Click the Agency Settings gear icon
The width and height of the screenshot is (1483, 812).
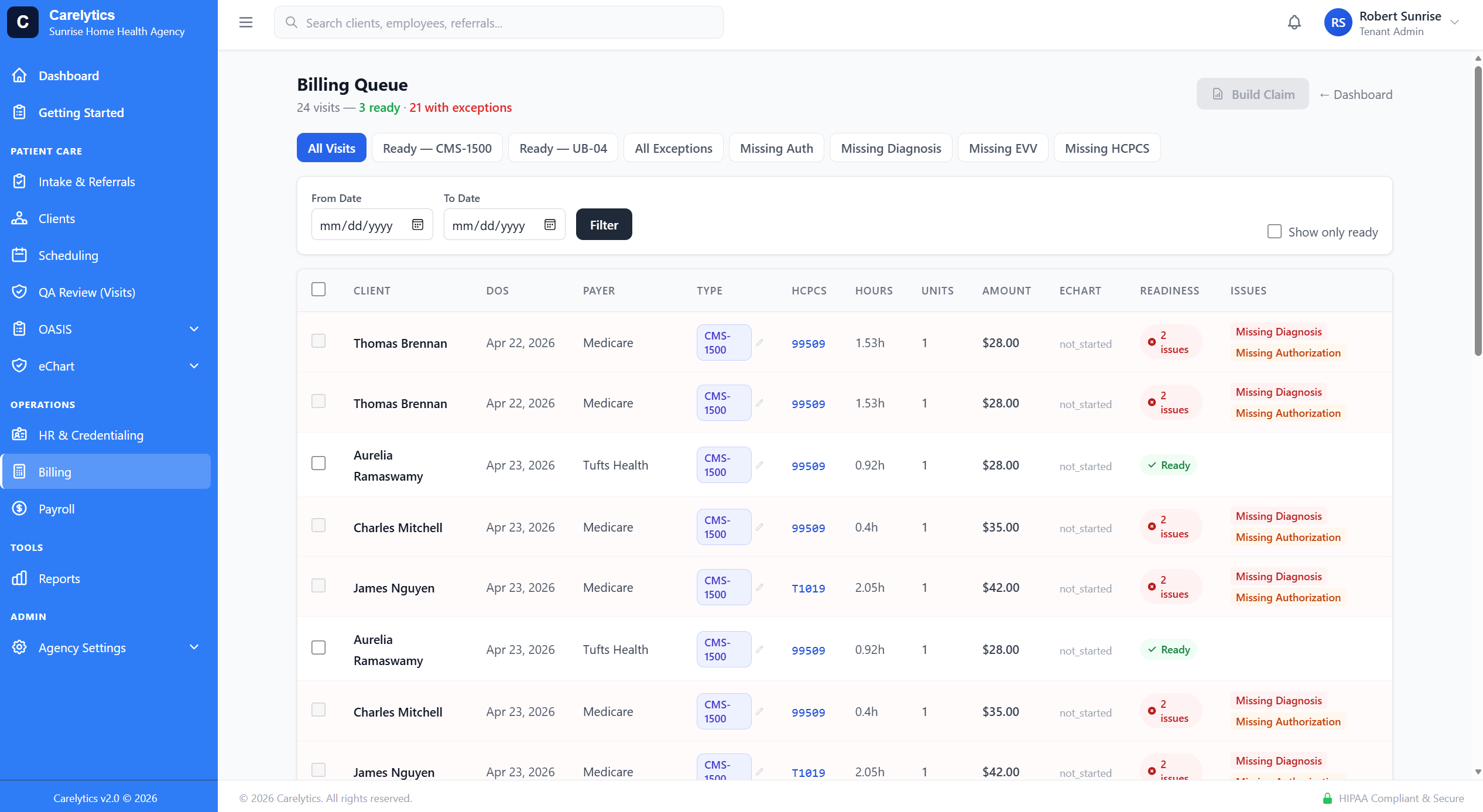(x=19, y=647)
